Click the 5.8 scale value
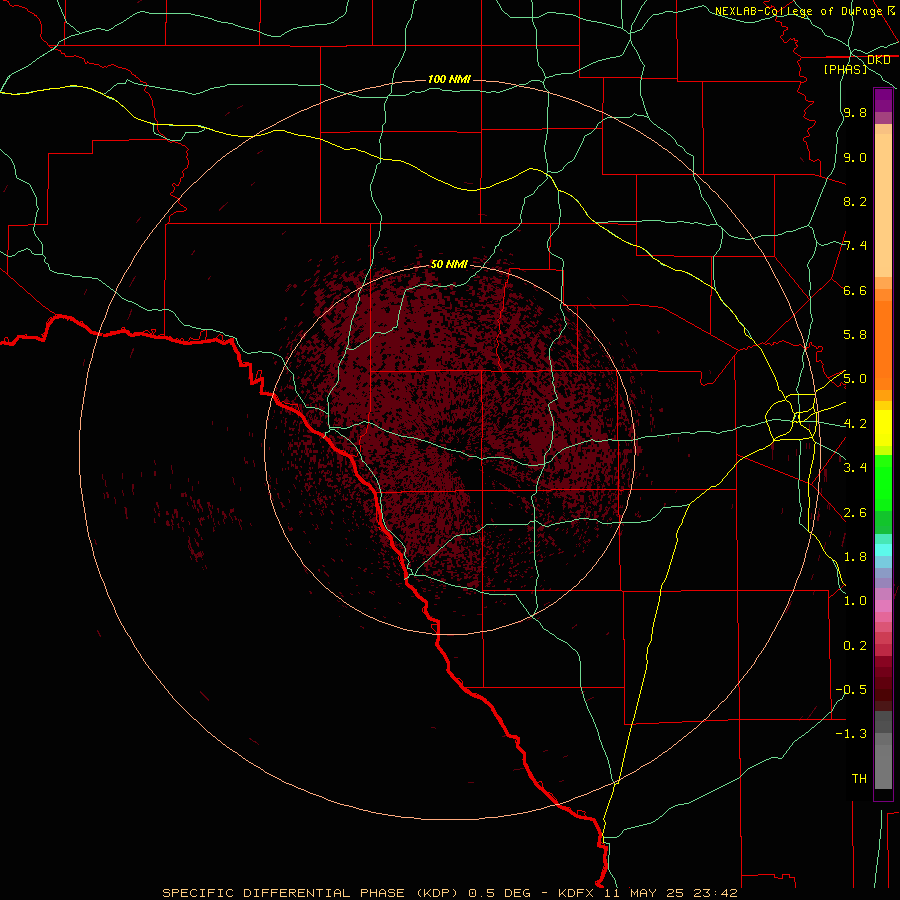 pyautogui.click(x=855, y=335)
